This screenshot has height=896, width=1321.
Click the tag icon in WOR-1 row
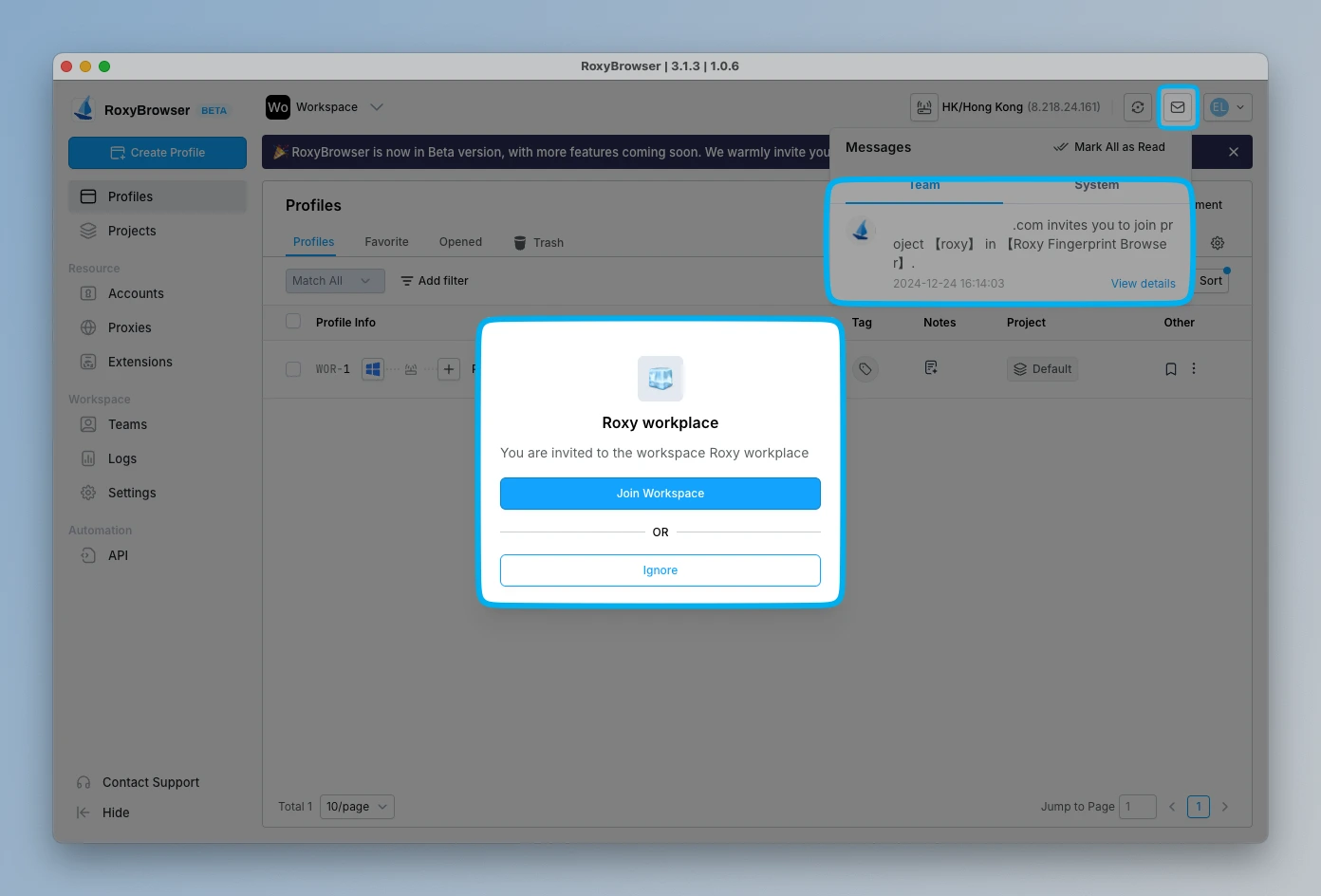tap(865, 368)
